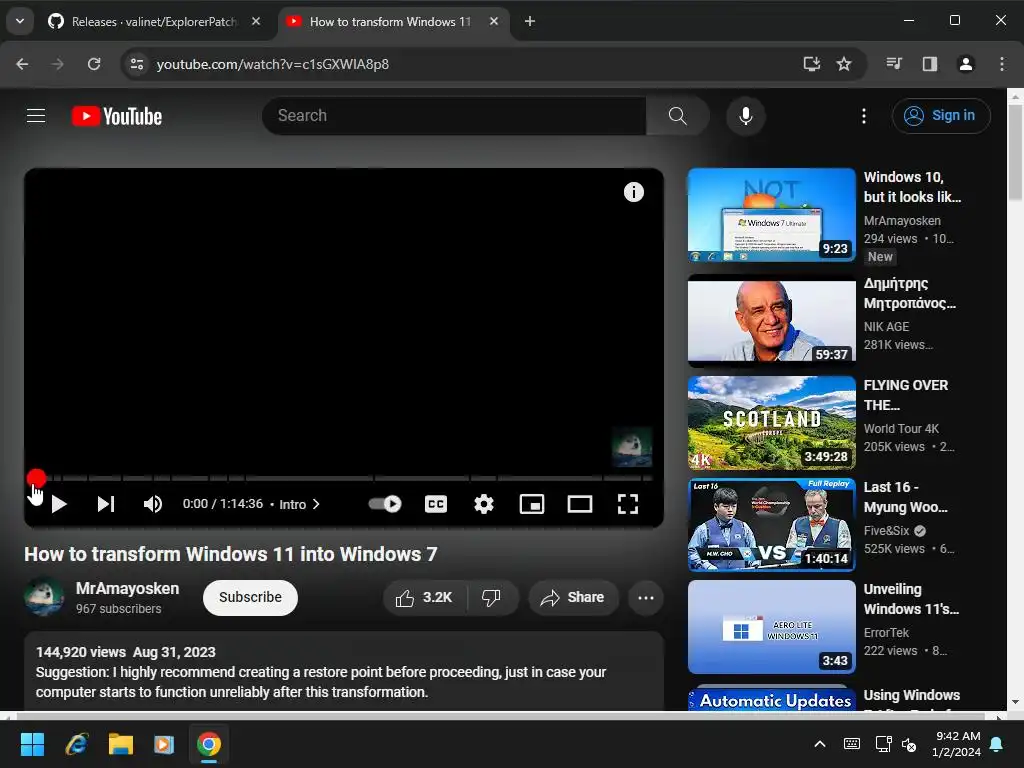
Task: Reload the page
Action: (94, 64)
